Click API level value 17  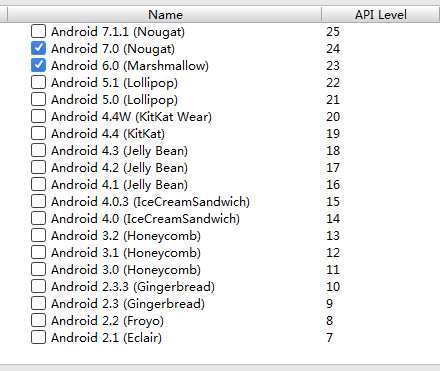[333, 168]
